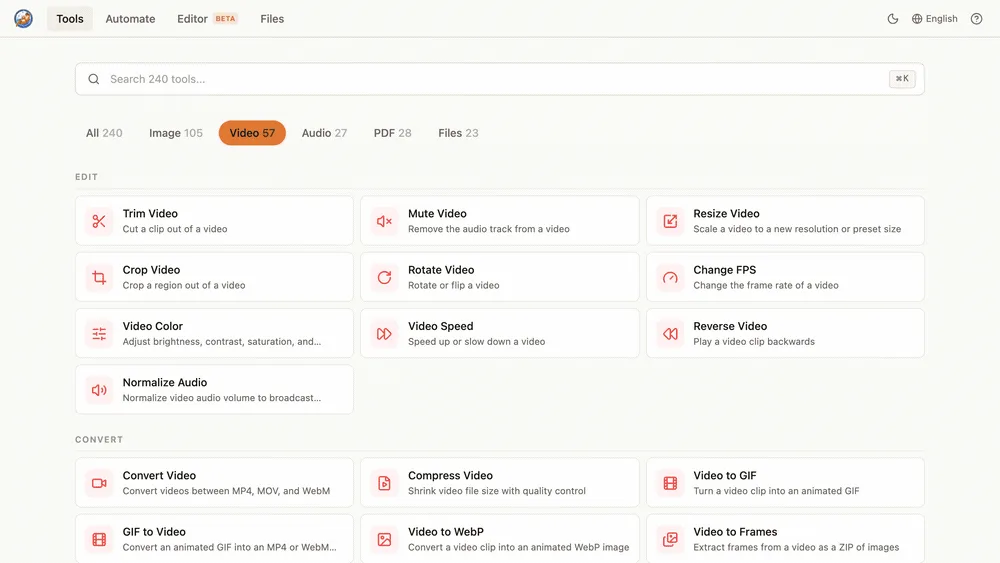Click the Mute Video speaker icon
The width and height of the screenshot is (1000, 563).
pyautogui.click(x=384, y=221)
